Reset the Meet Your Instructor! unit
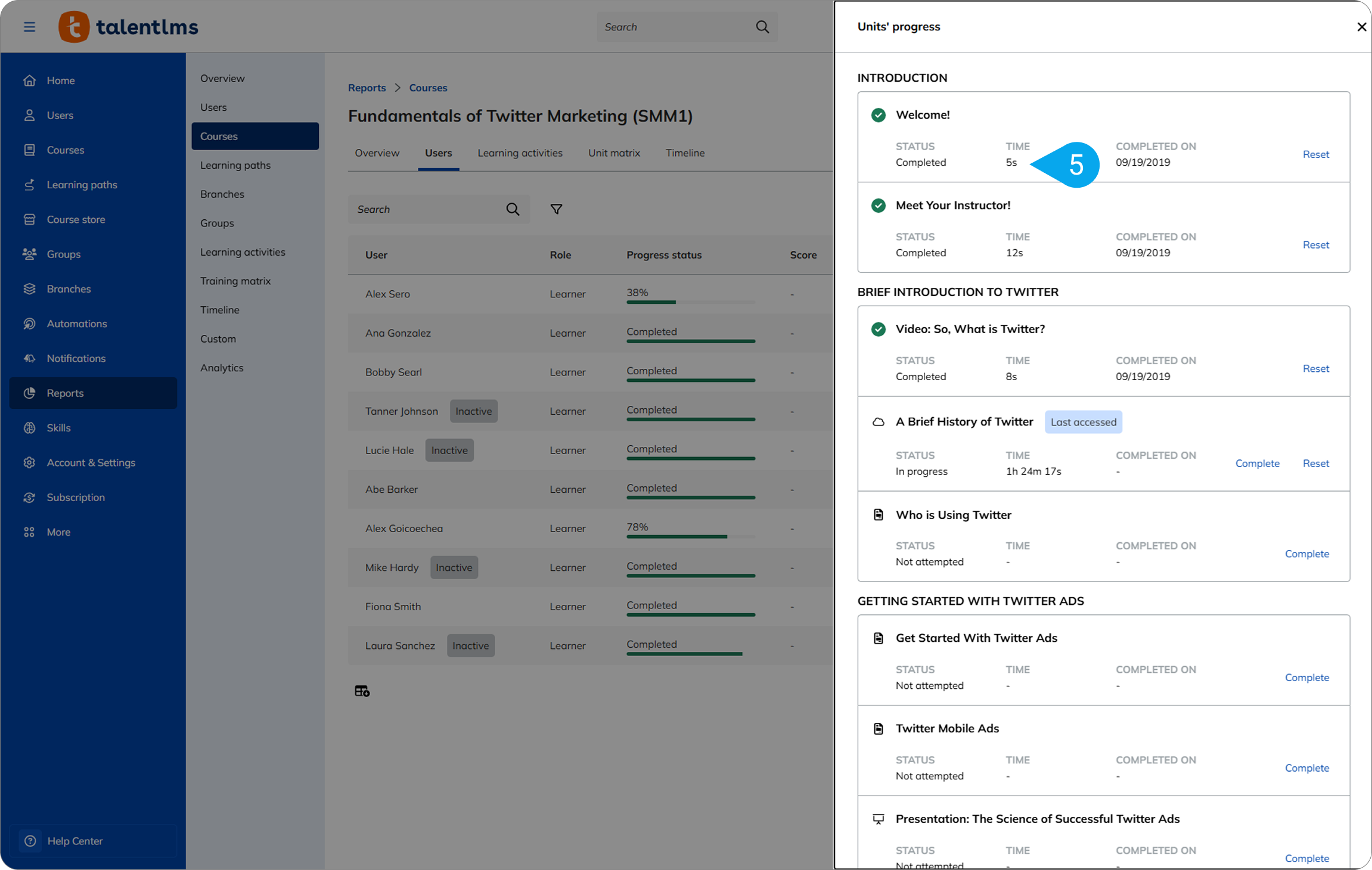1372x870 pixels. click(x=1315, y=245)
